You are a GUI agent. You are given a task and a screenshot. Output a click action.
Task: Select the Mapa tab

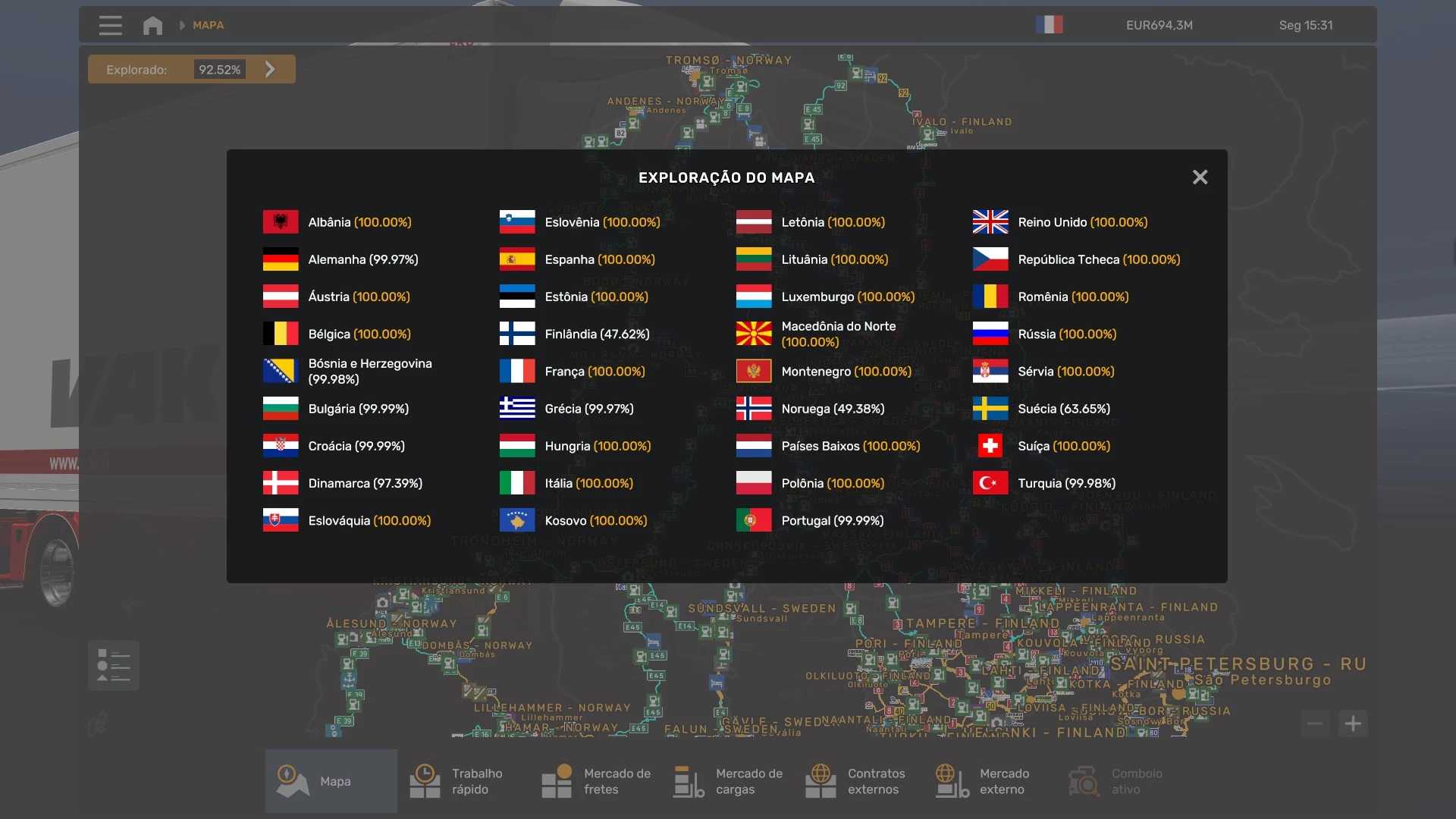tap(331, 781)
